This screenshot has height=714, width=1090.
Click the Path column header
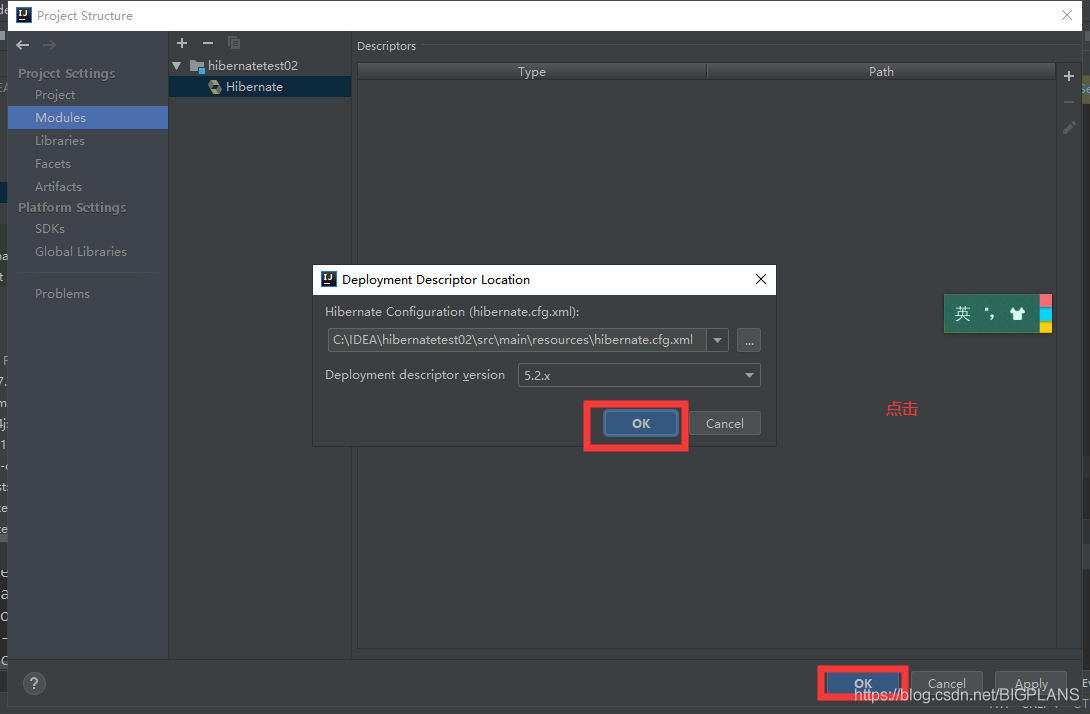pyautogui.click(x=881, y=72)
